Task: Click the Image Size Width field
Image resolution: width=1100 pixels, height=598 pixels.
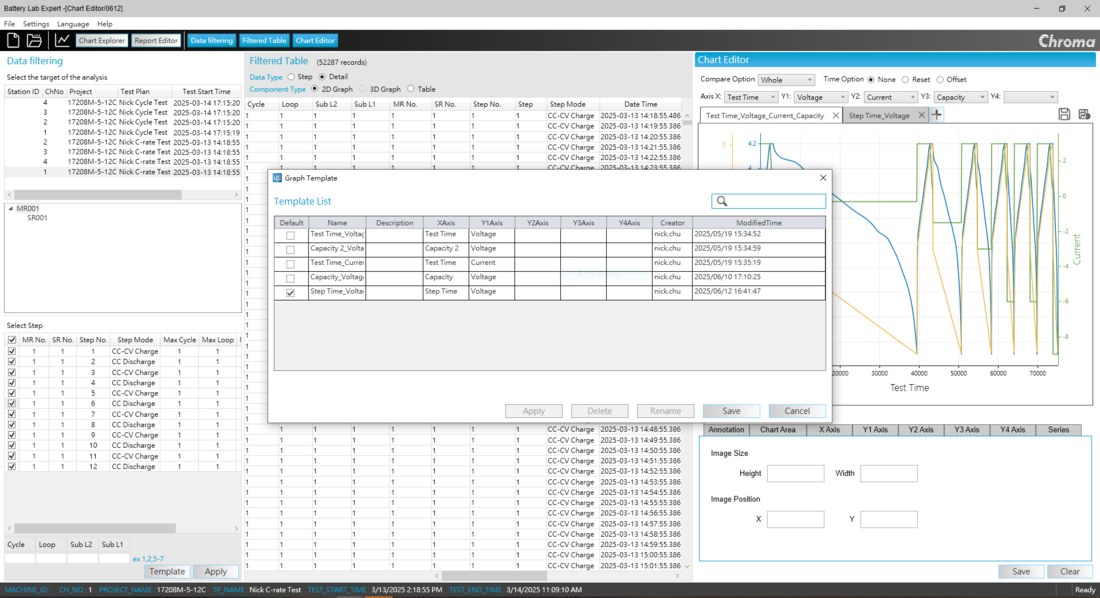Action: (889, 473)
